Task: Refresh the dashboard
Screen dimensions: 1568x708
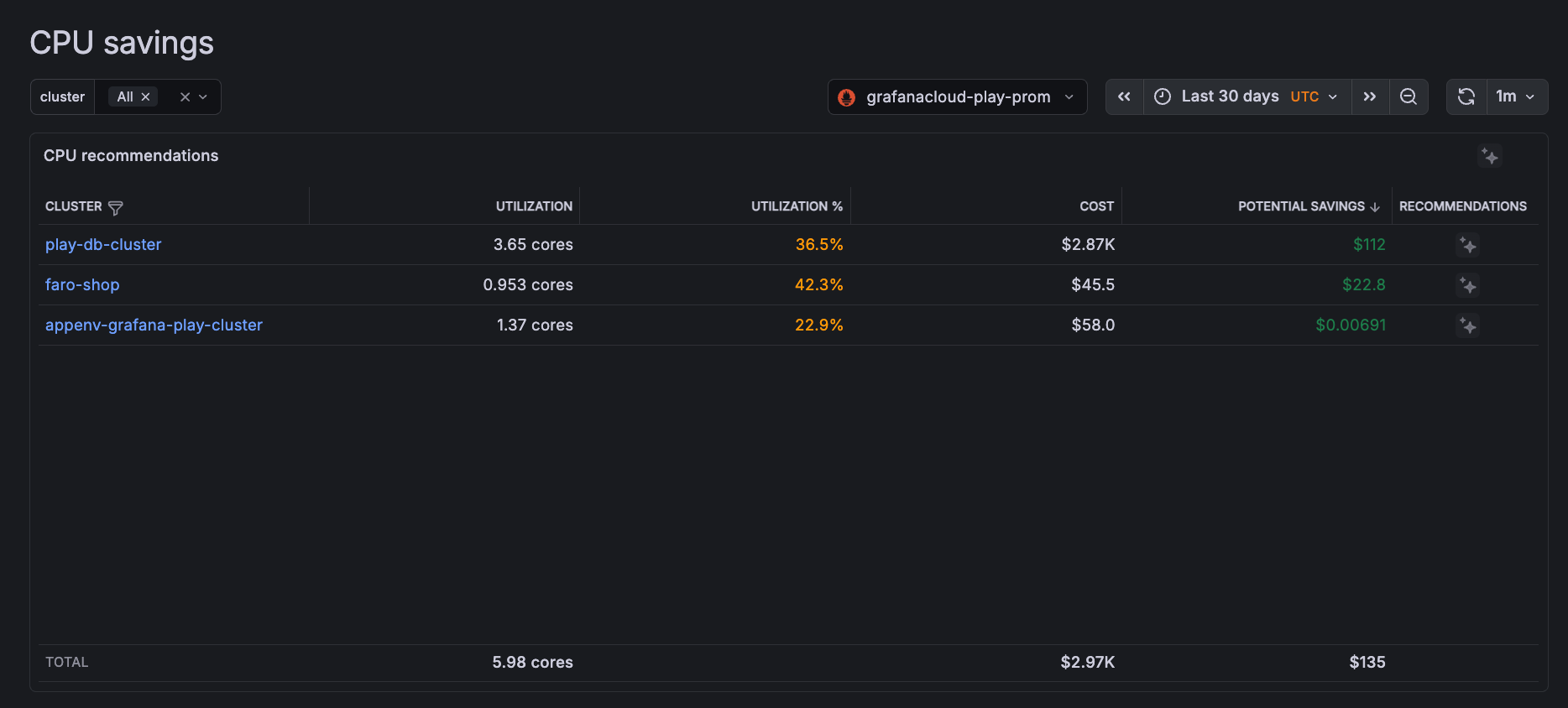Action: [x=1466, y=97]
